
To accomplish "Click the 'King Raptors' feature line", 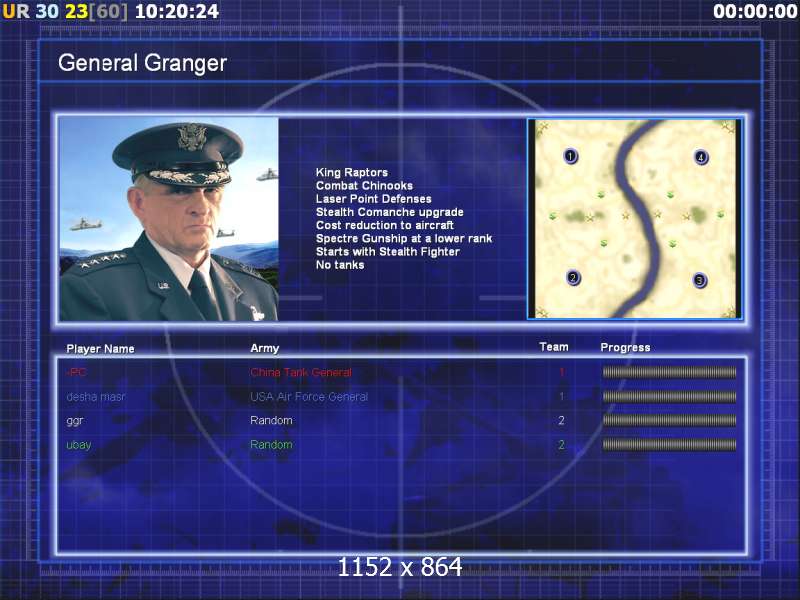I will (352, 172).
